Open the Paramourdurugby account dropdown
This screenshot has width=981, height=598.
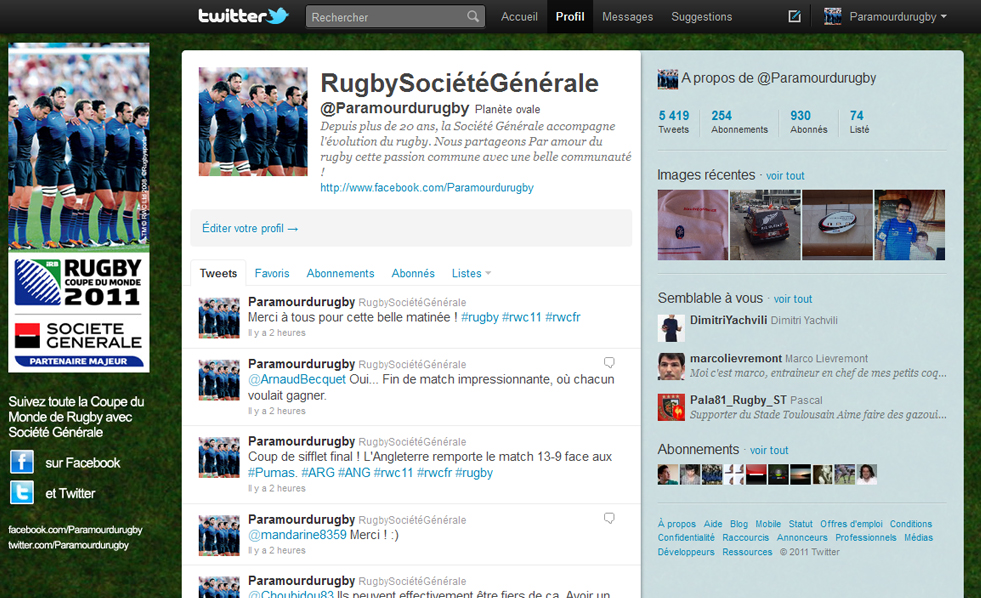[x=898, y=17]
